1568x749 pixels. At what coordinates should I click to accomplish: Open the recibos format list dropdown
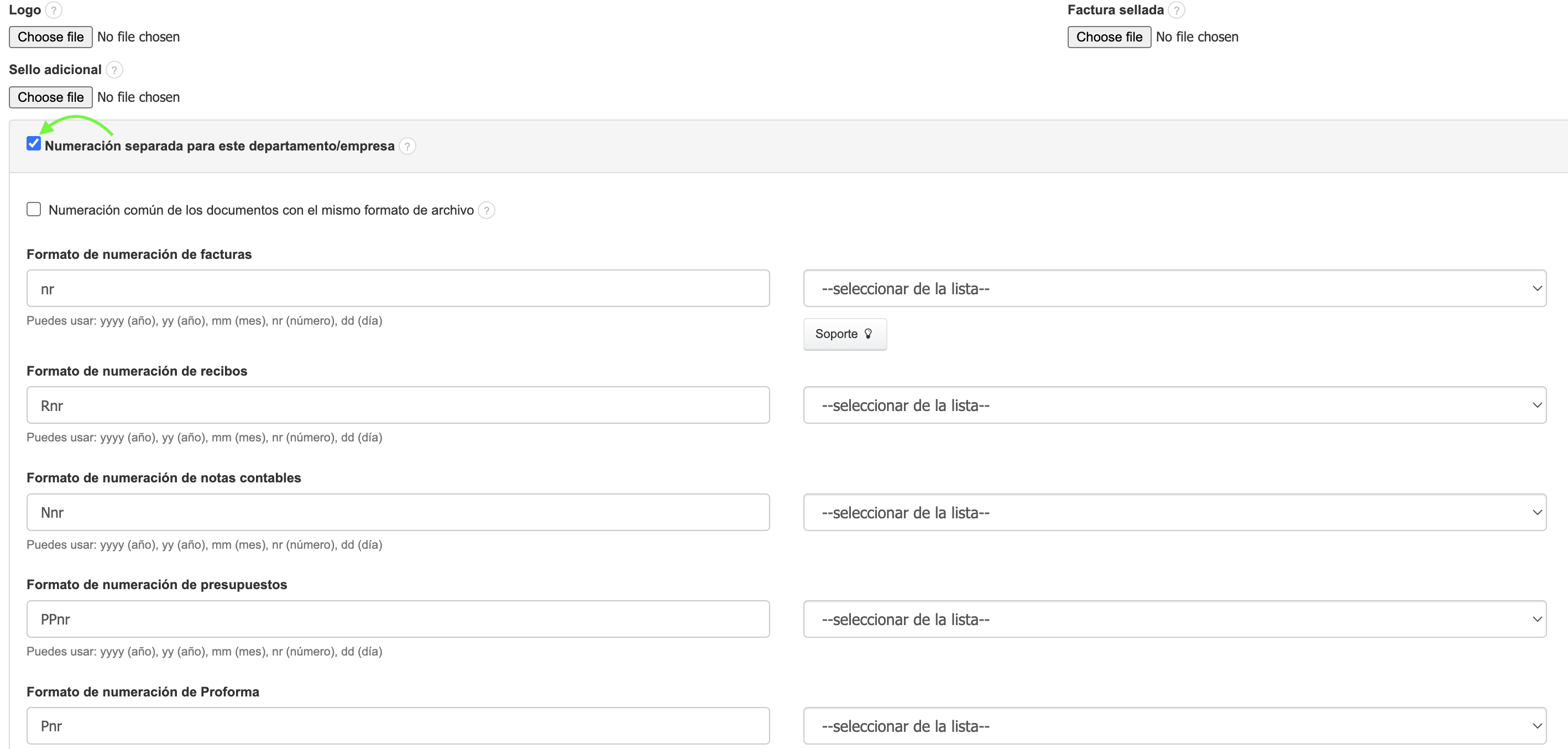coord(1174,405)
